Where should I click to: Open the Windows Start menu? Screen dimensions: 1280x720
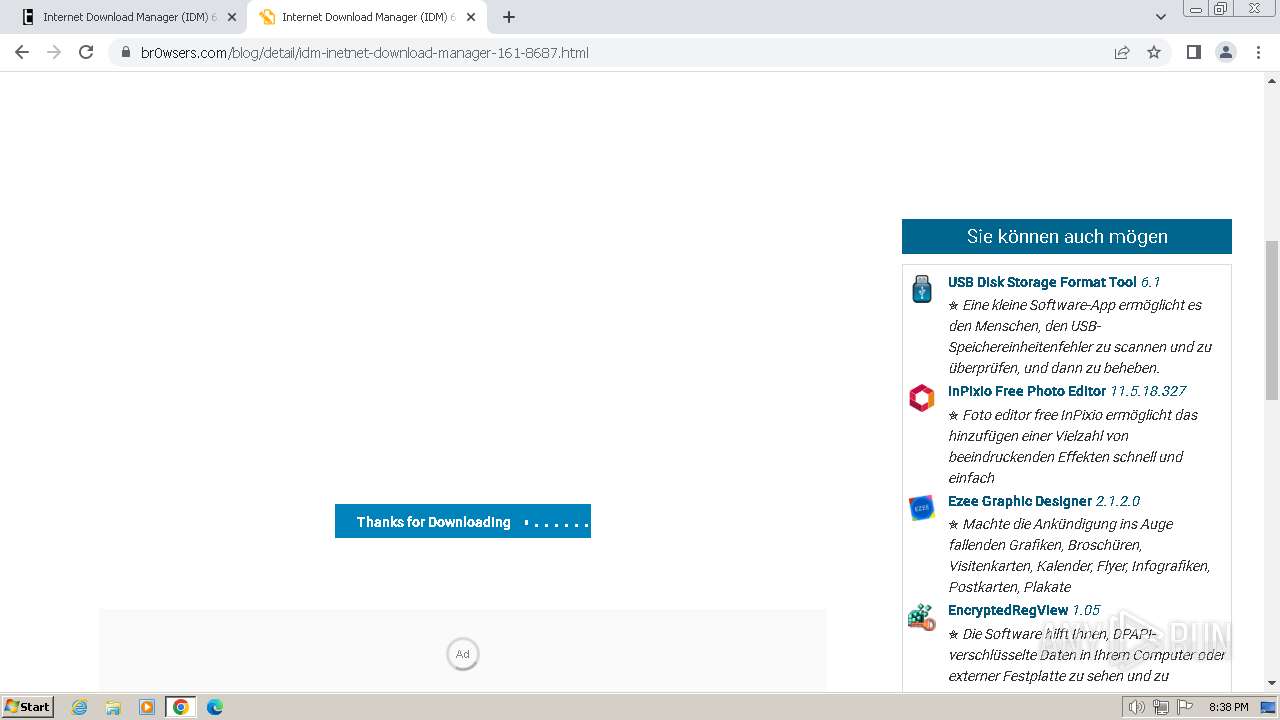click(28, 706)
